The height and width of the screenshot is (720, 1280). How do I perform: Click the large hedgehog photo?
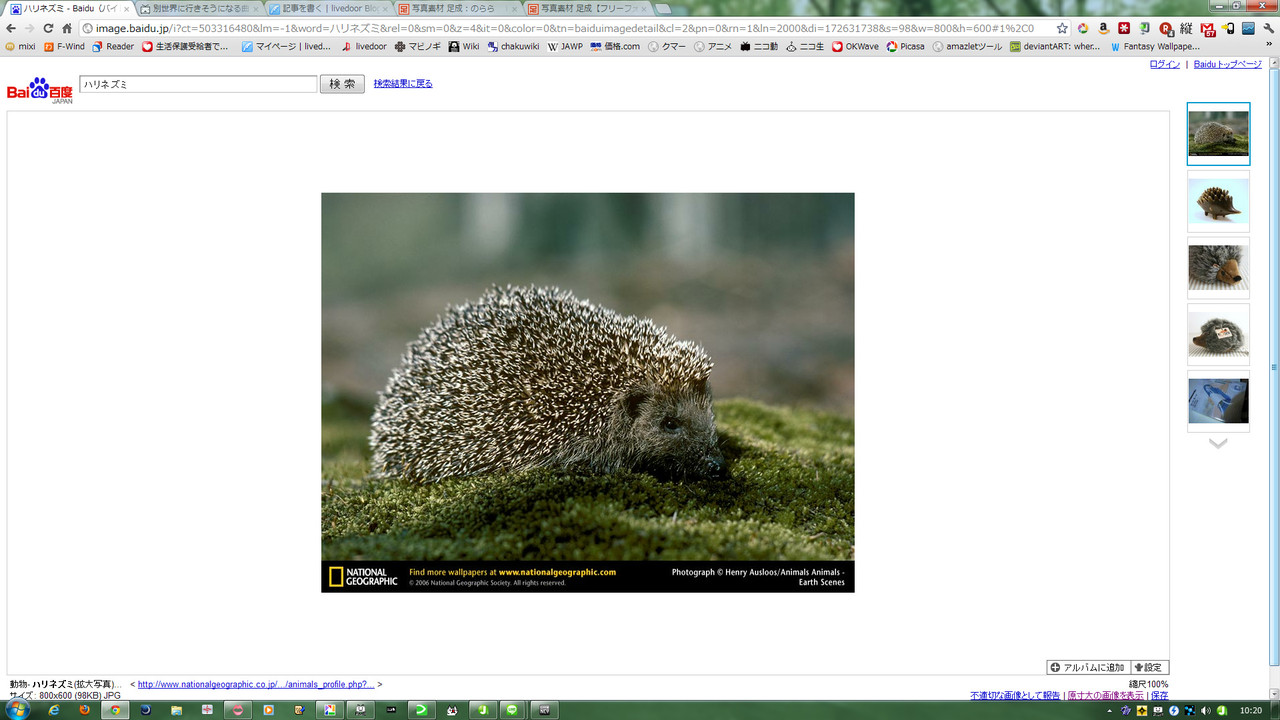588,392
